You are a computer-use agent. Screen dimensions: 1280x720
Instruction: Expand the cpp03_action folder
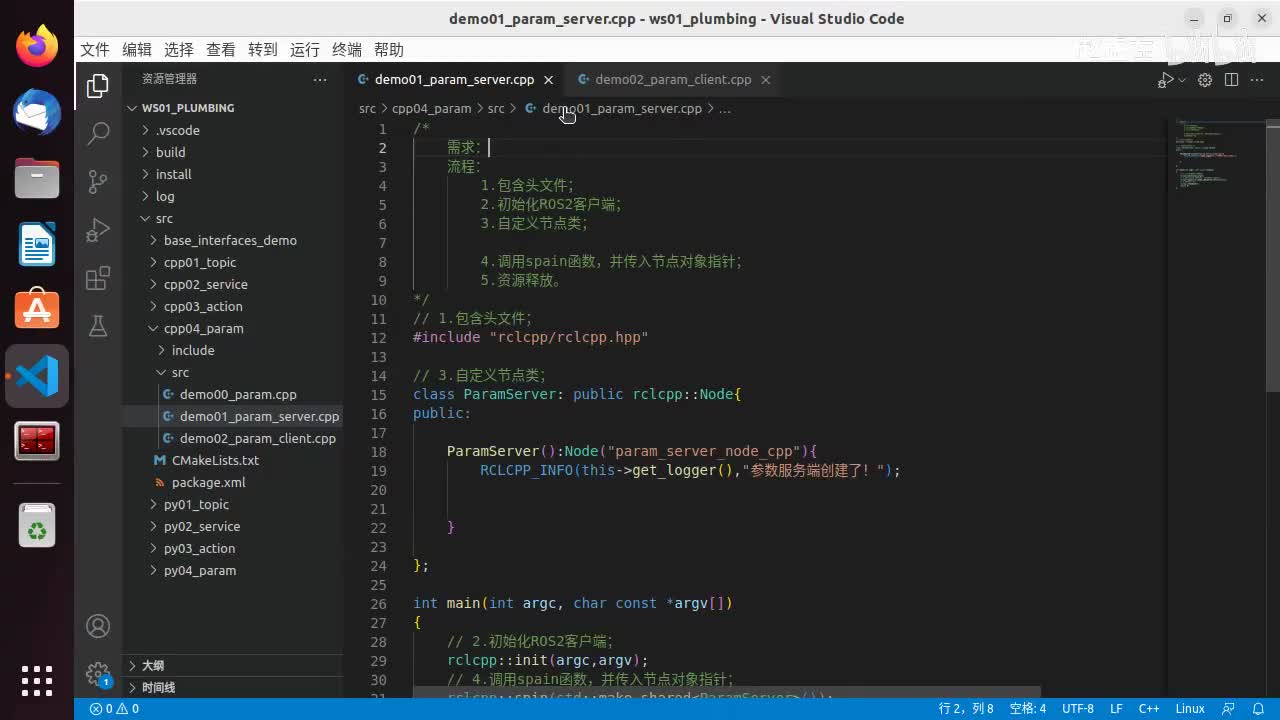pos(233,306)
